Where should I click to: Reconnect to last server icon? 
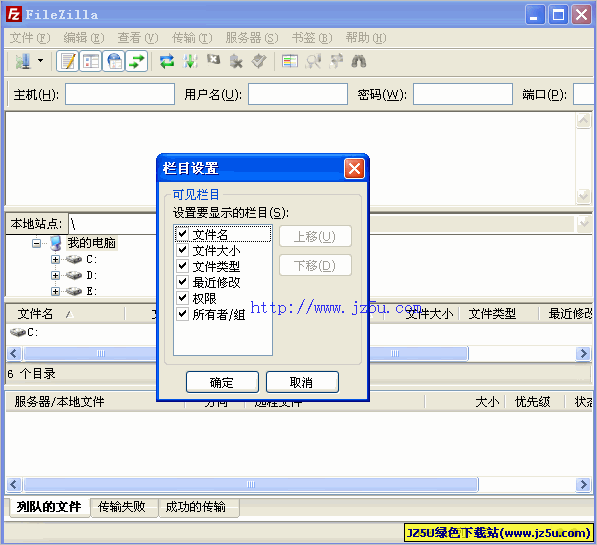[259, 61]
